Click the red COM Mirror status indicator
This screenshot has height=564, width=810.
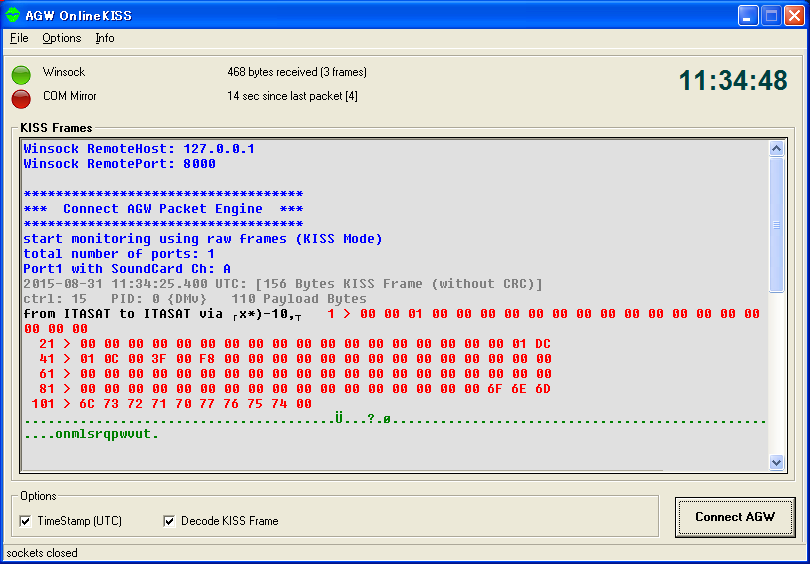[x=21, y=97]
